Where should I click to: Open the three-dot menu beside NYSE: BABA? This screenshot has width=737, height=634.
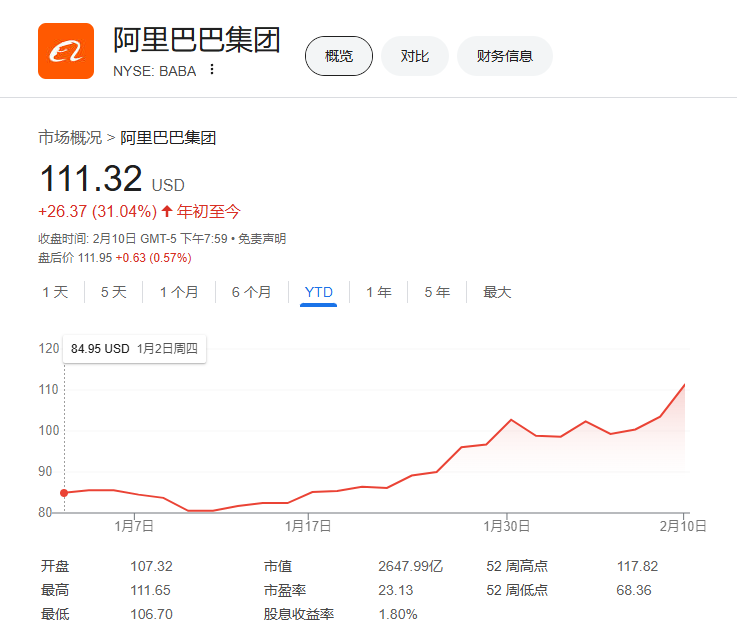[211, 70]
